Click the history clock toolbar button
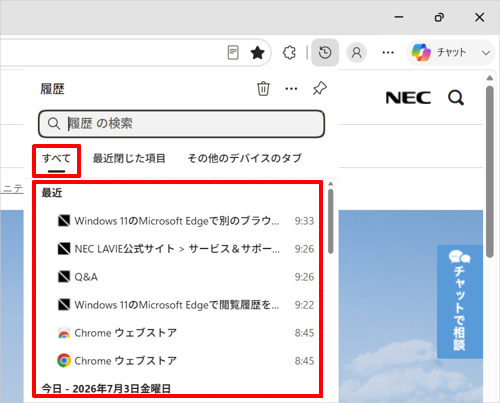This screenshot has width=500, height=403. point(325,53)
